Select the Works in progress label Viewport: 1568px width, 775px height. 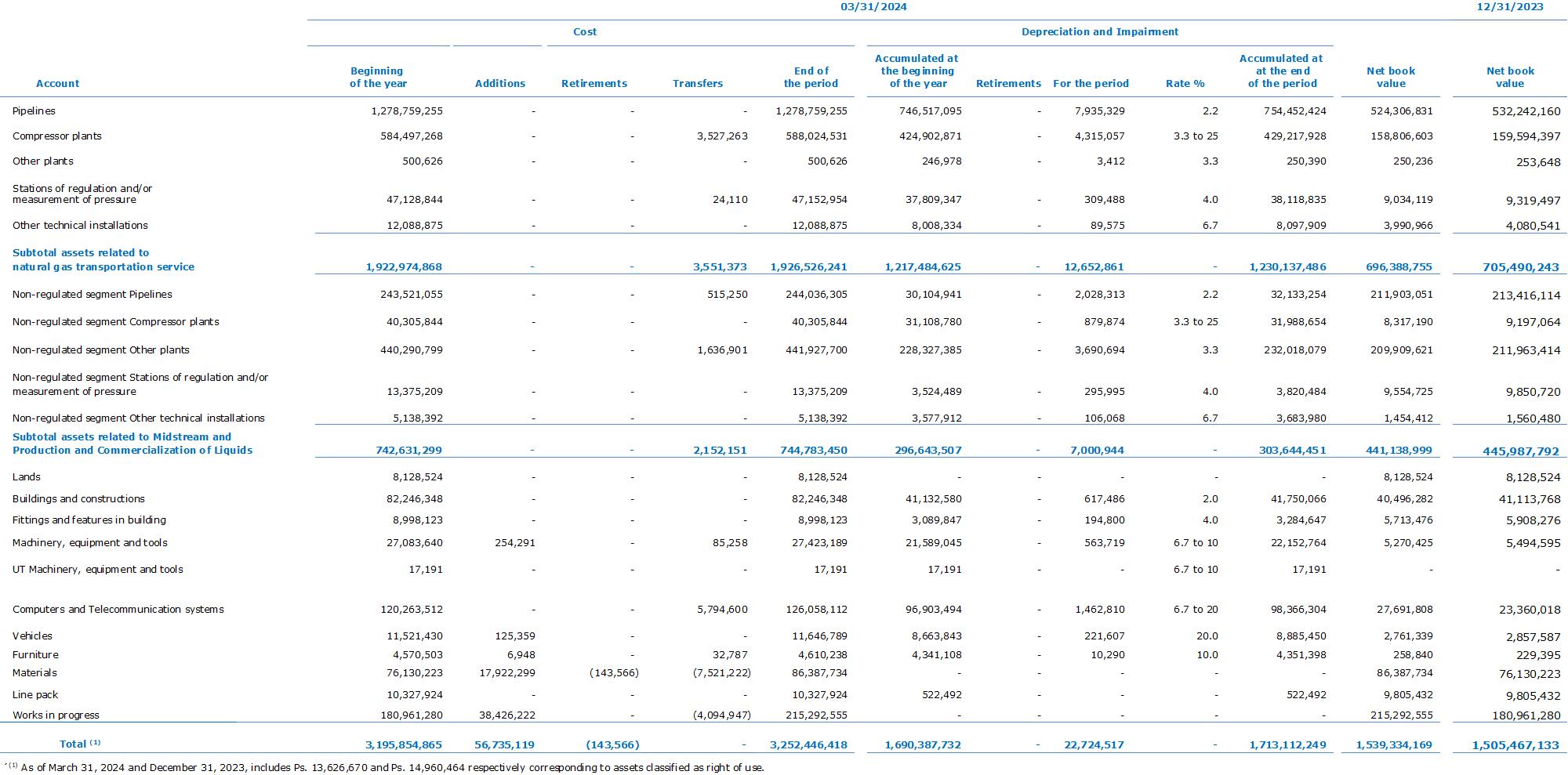pos(56,715)
